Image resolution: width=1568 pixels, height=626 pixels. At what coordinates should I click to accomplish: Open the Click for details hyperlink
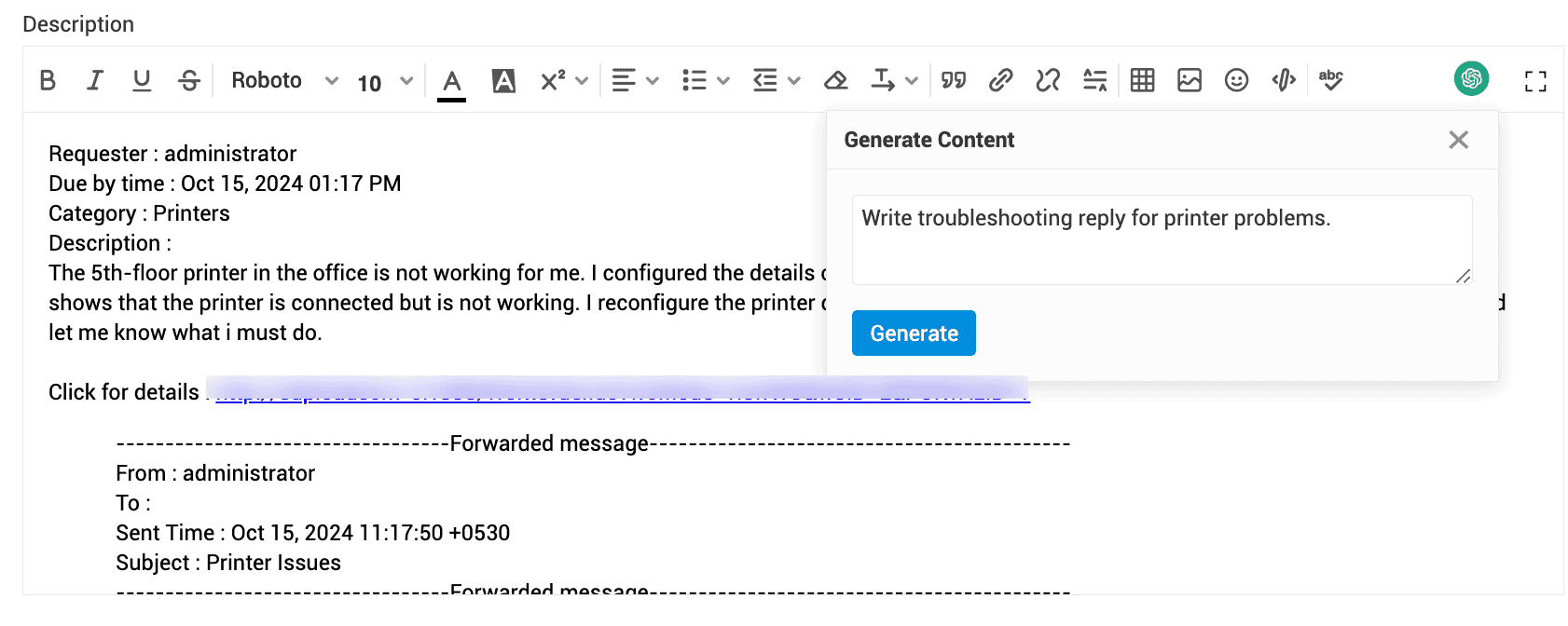[623, 392]
